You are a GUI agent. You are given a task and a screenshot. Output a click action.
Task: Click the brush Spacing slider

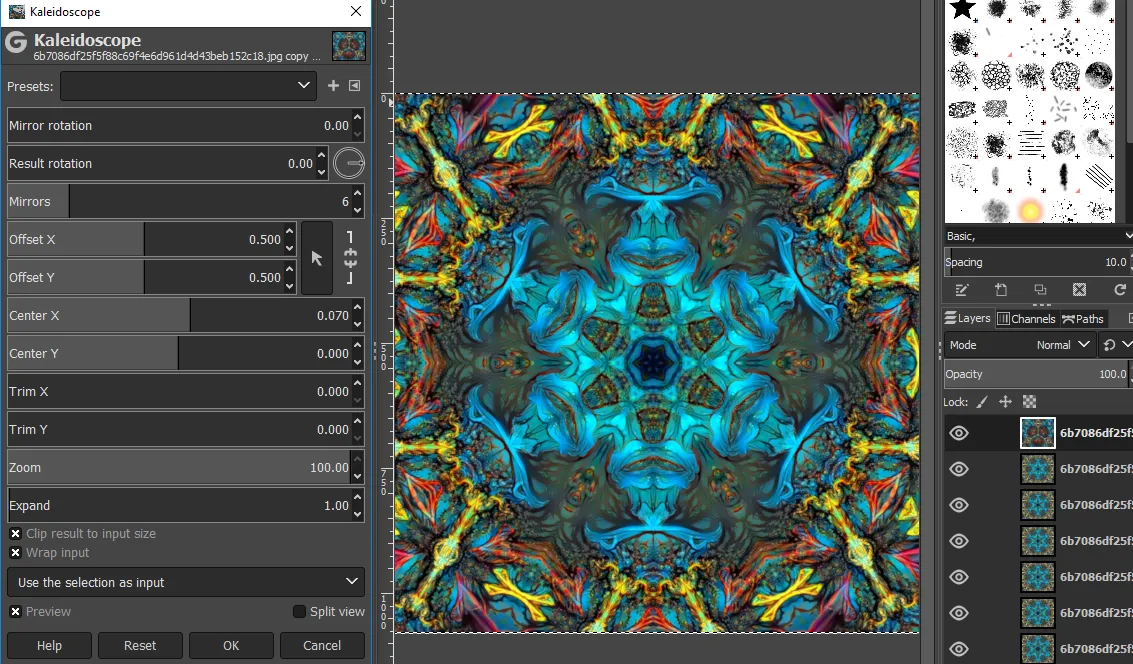(x=1037, y=262)
